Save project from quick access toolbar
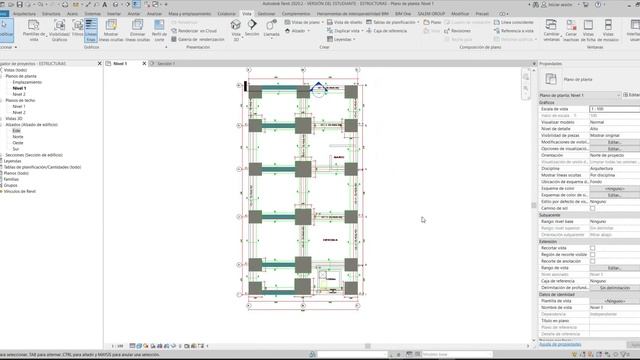 pyautogui.click(x=19, y=4)
